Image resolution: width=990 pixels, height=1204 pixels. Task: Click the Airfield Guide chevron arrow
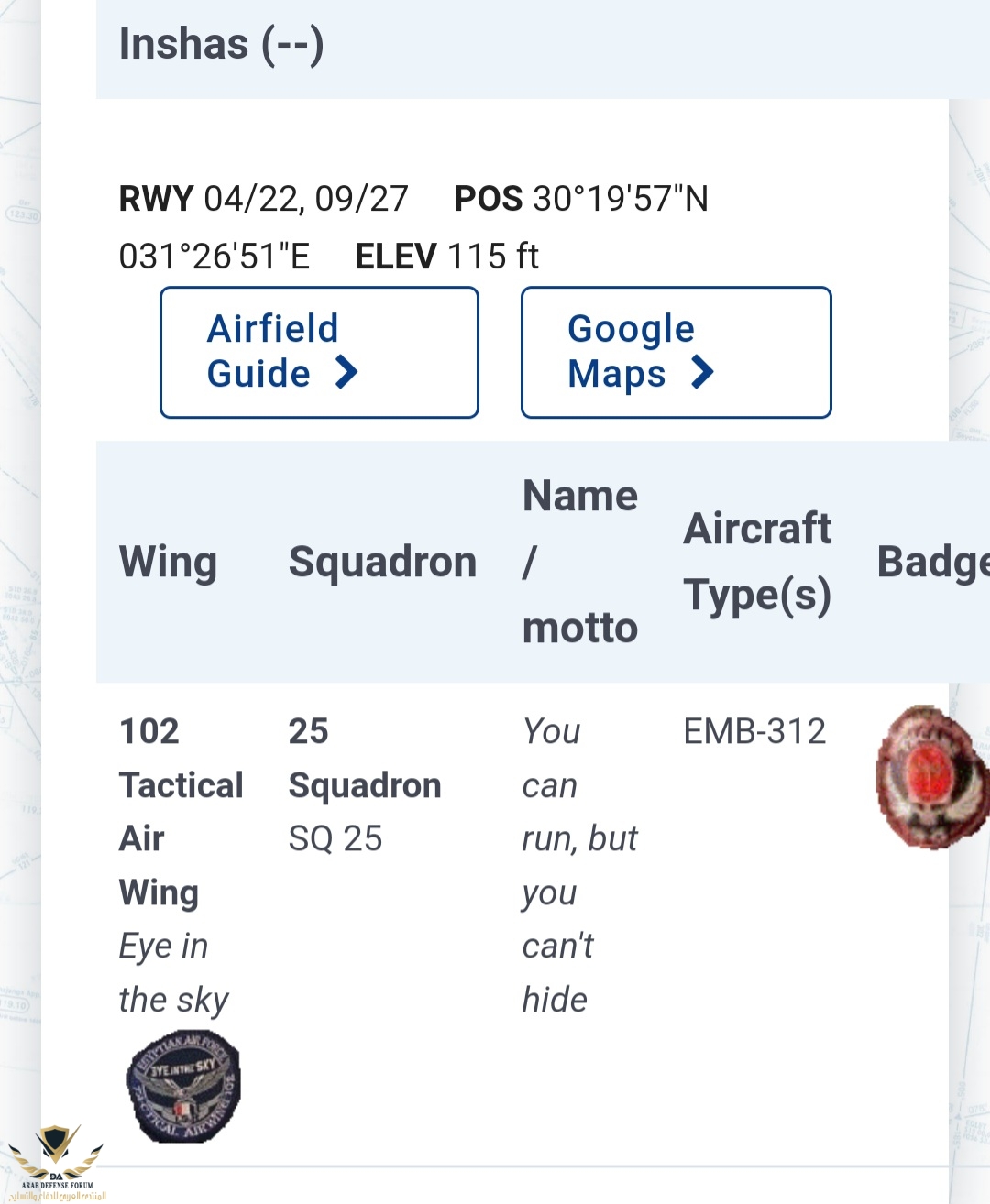point(346,373)
